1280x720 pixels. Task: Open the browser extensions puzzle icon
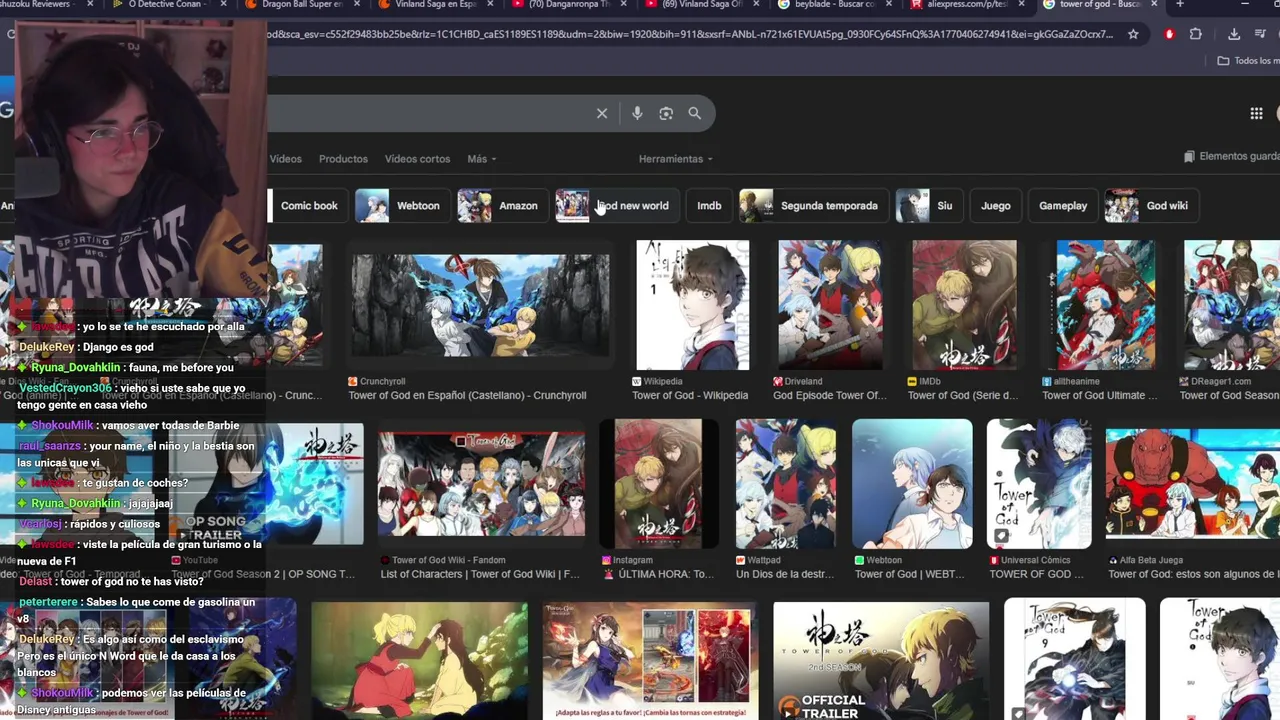1196,34
